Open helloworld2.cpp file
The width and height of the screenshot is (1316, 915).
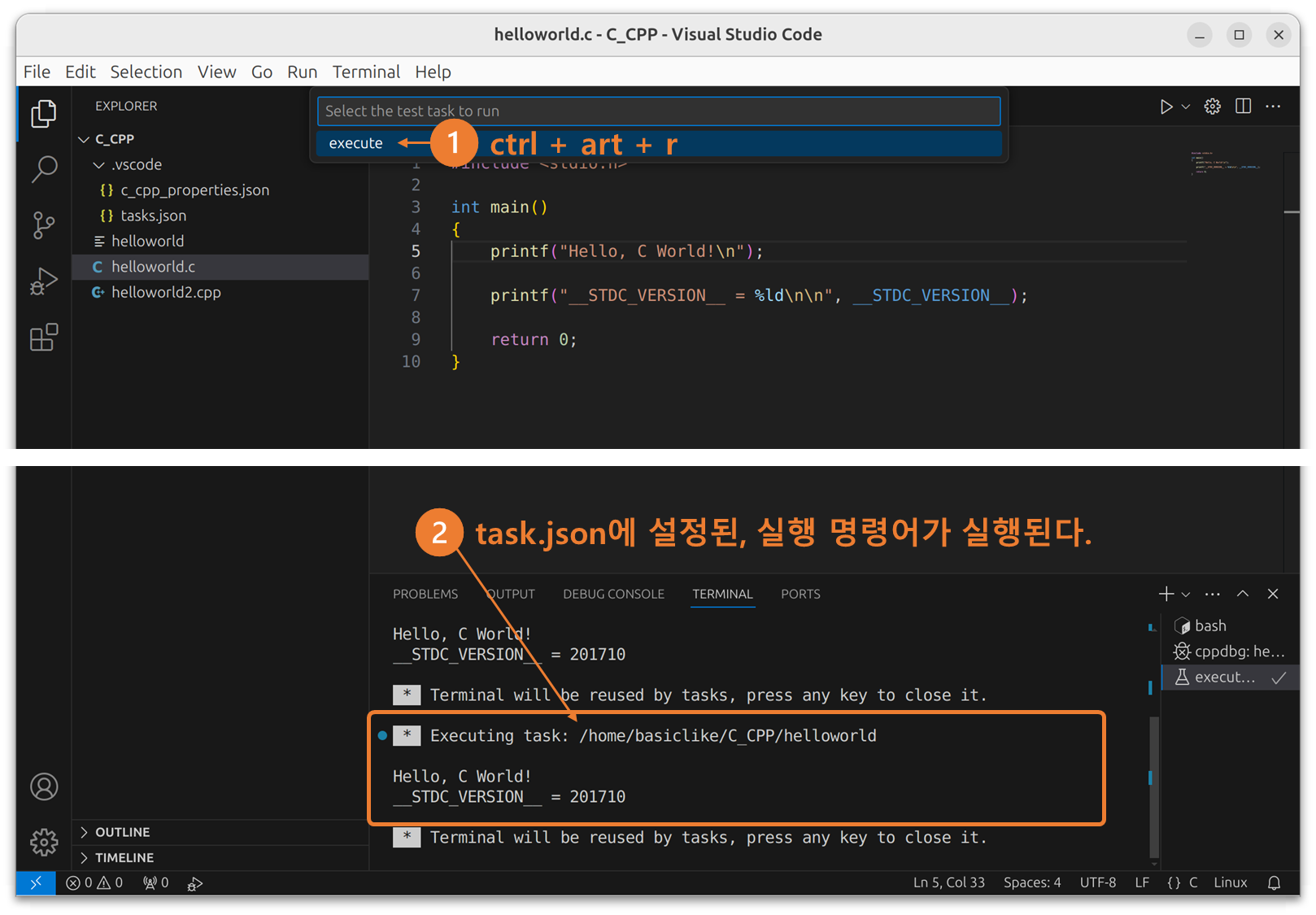[x=220, y=292]
